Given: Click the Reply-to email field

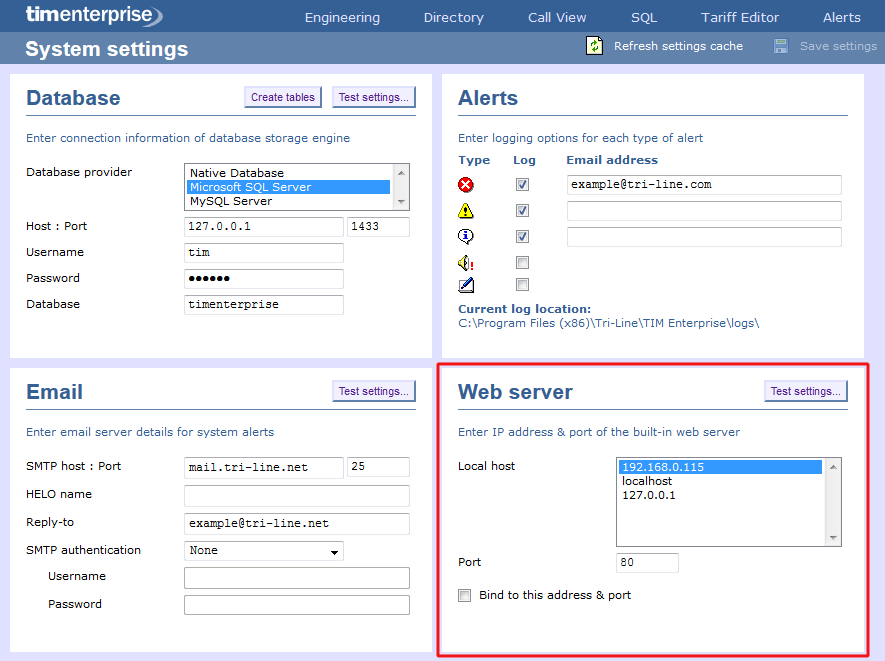Looking at the screenshot, I should pyautogui.click(x=297, y=524).
